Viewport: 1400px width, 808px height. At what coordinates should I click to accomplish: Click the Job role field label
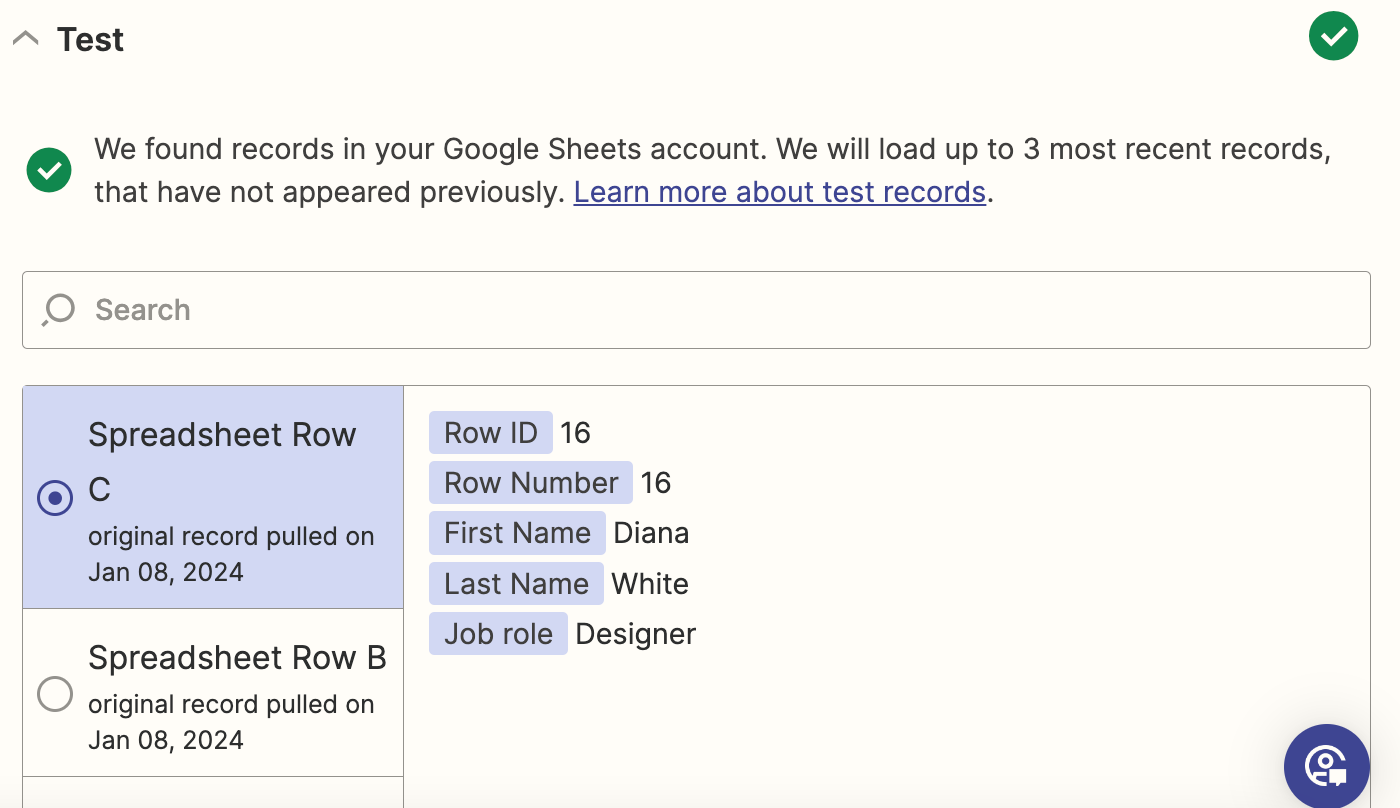coord(498,634)
